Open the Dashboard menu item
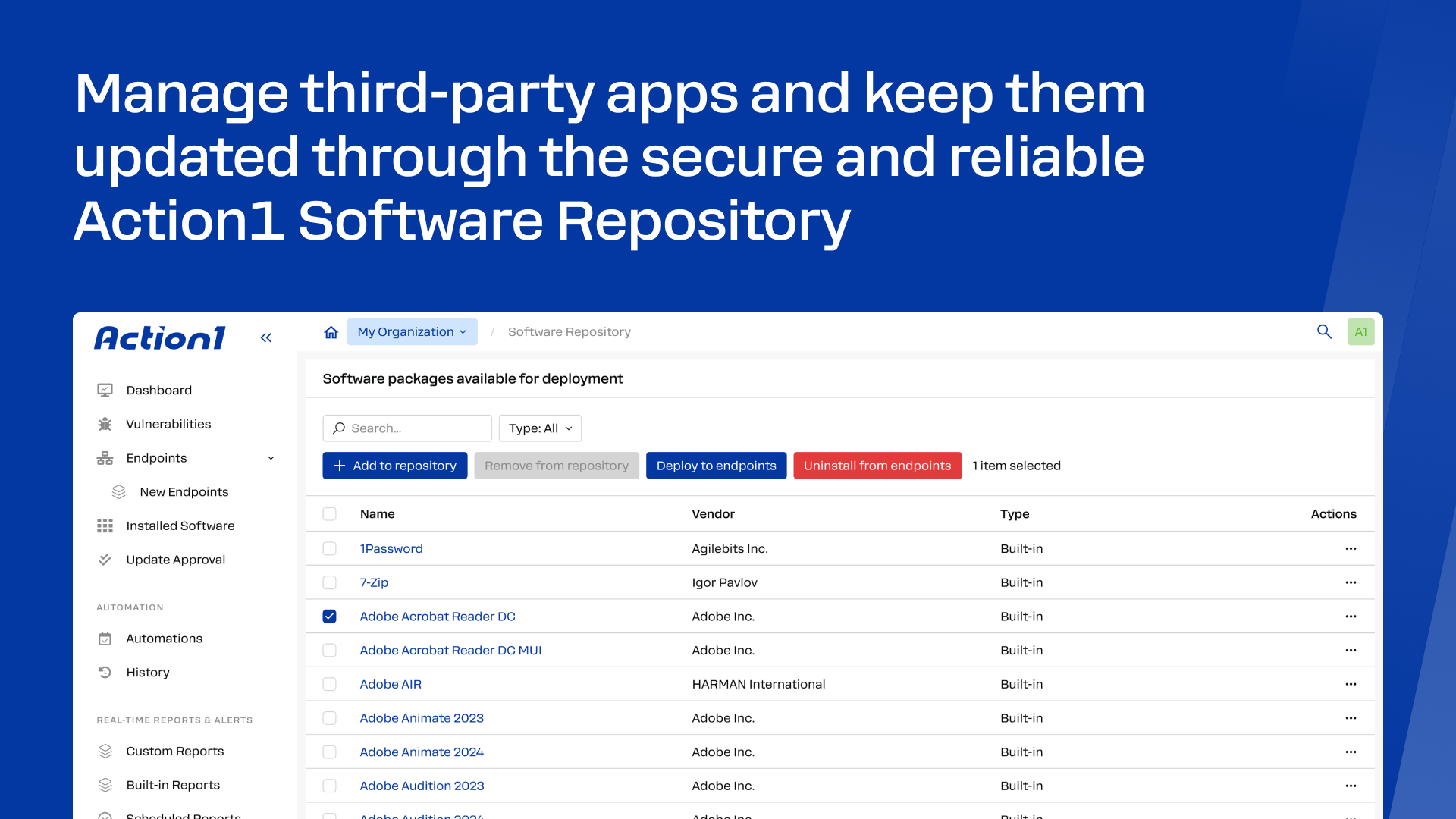 158,390
